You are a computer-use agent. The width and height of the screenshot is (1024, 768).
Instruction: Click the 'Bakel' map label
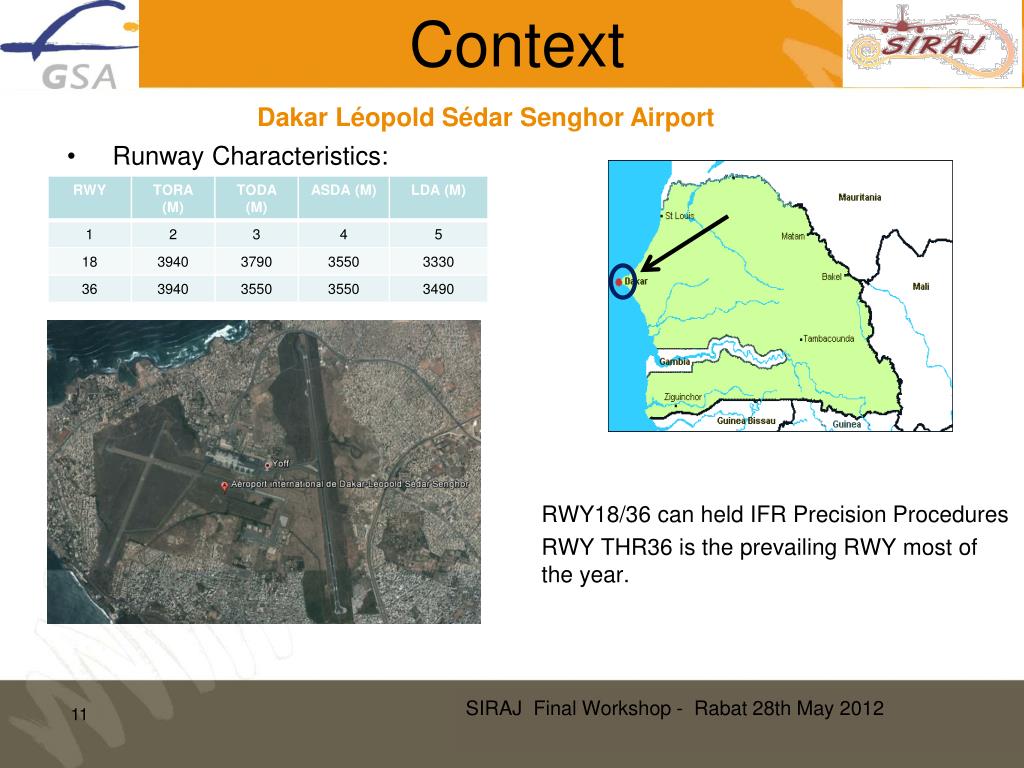(x=831, y=277)
